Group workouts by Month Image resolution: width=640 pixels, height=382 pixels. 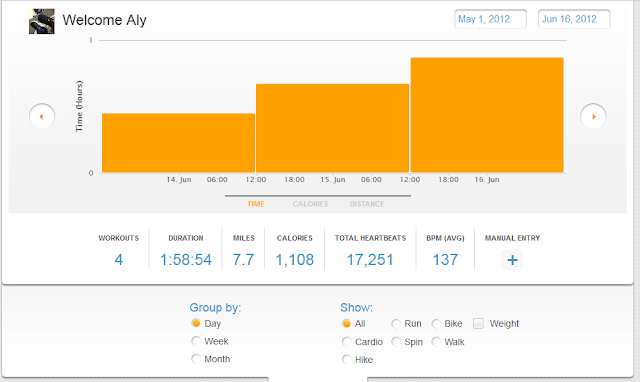pyautogui.click(x=196, y=359)
